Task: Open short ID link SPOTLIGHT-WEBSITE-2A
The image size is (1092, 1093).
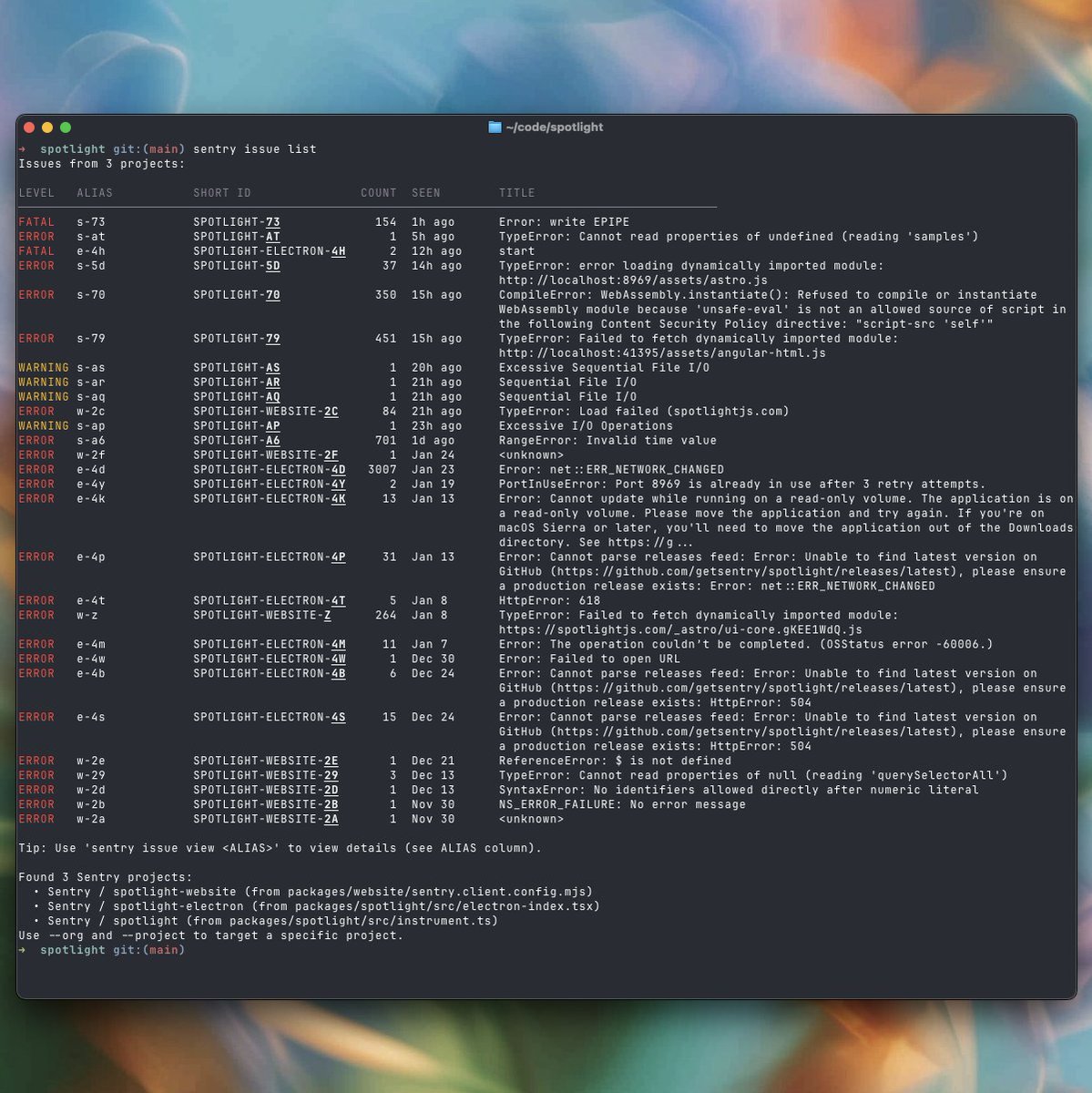Action: [266, 820]
